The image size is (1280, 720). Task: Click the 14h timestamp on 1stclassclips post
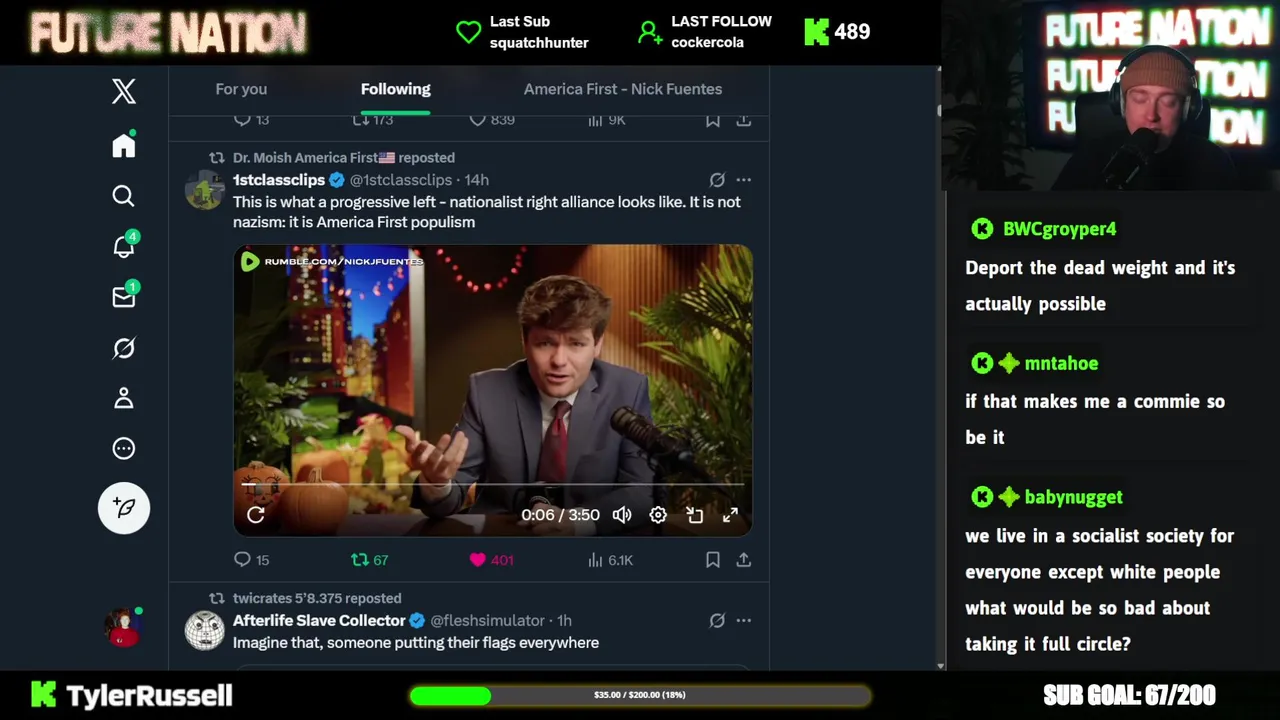click(477, 180)
